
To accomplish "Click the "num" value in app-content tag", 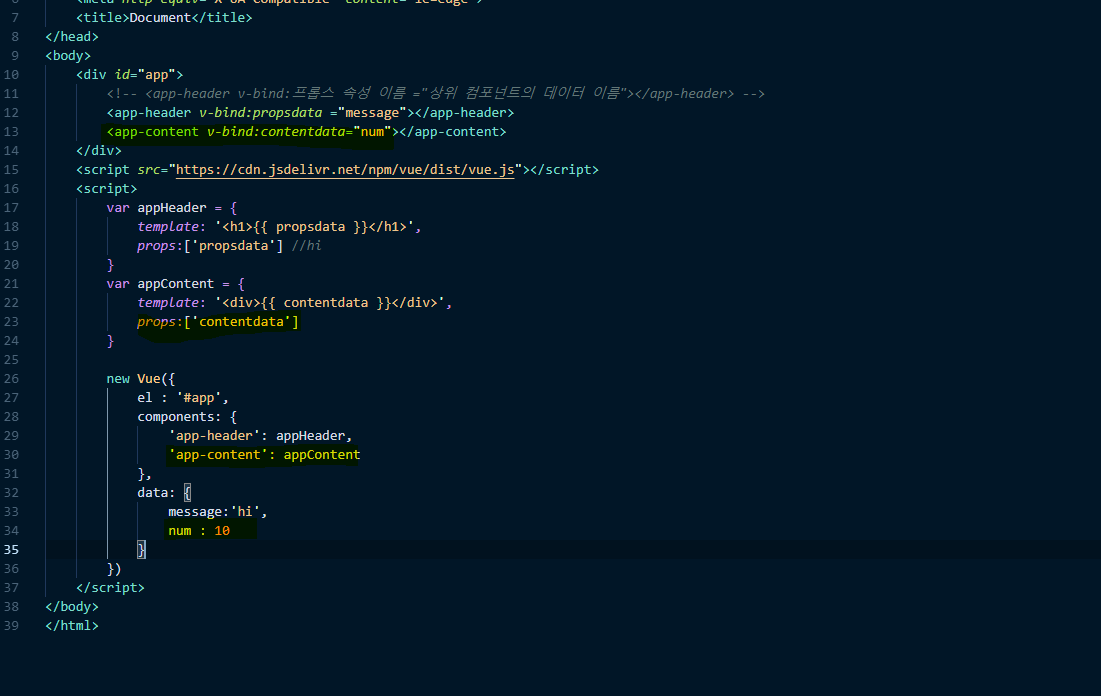I will 372,131.
